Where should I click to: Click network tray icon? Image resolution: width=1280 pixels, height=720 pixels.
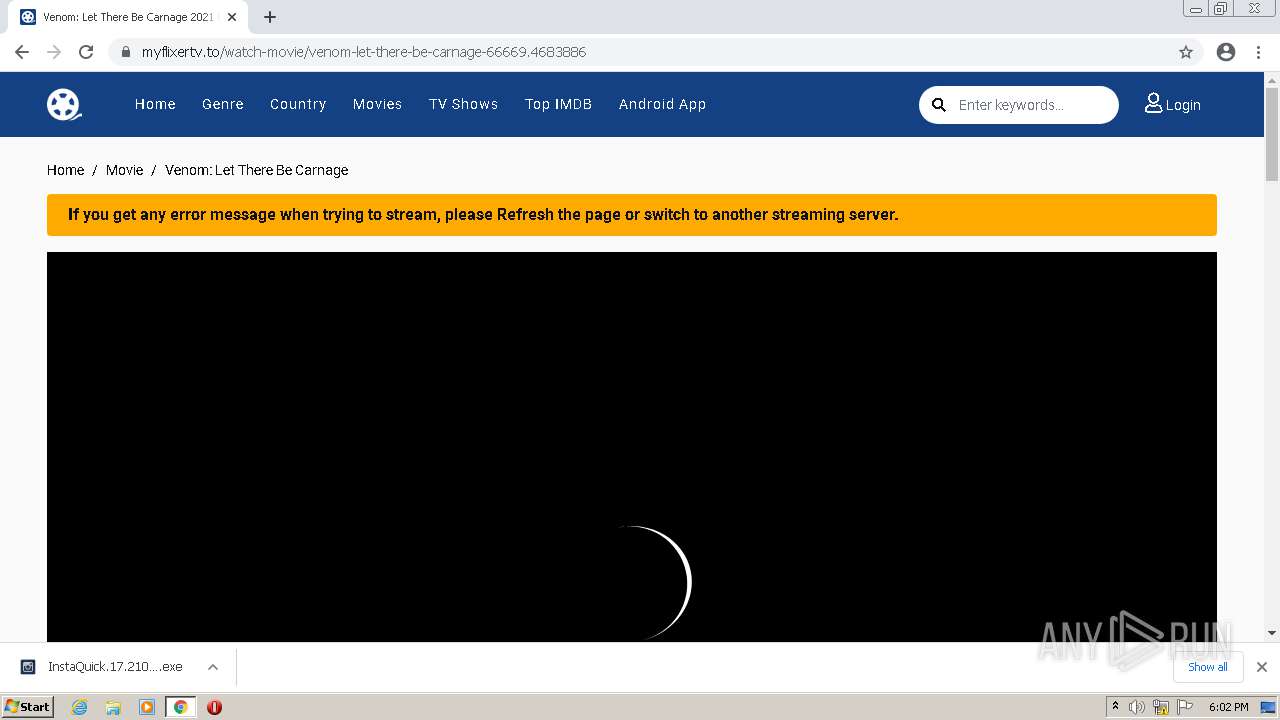coord(1161,707)
